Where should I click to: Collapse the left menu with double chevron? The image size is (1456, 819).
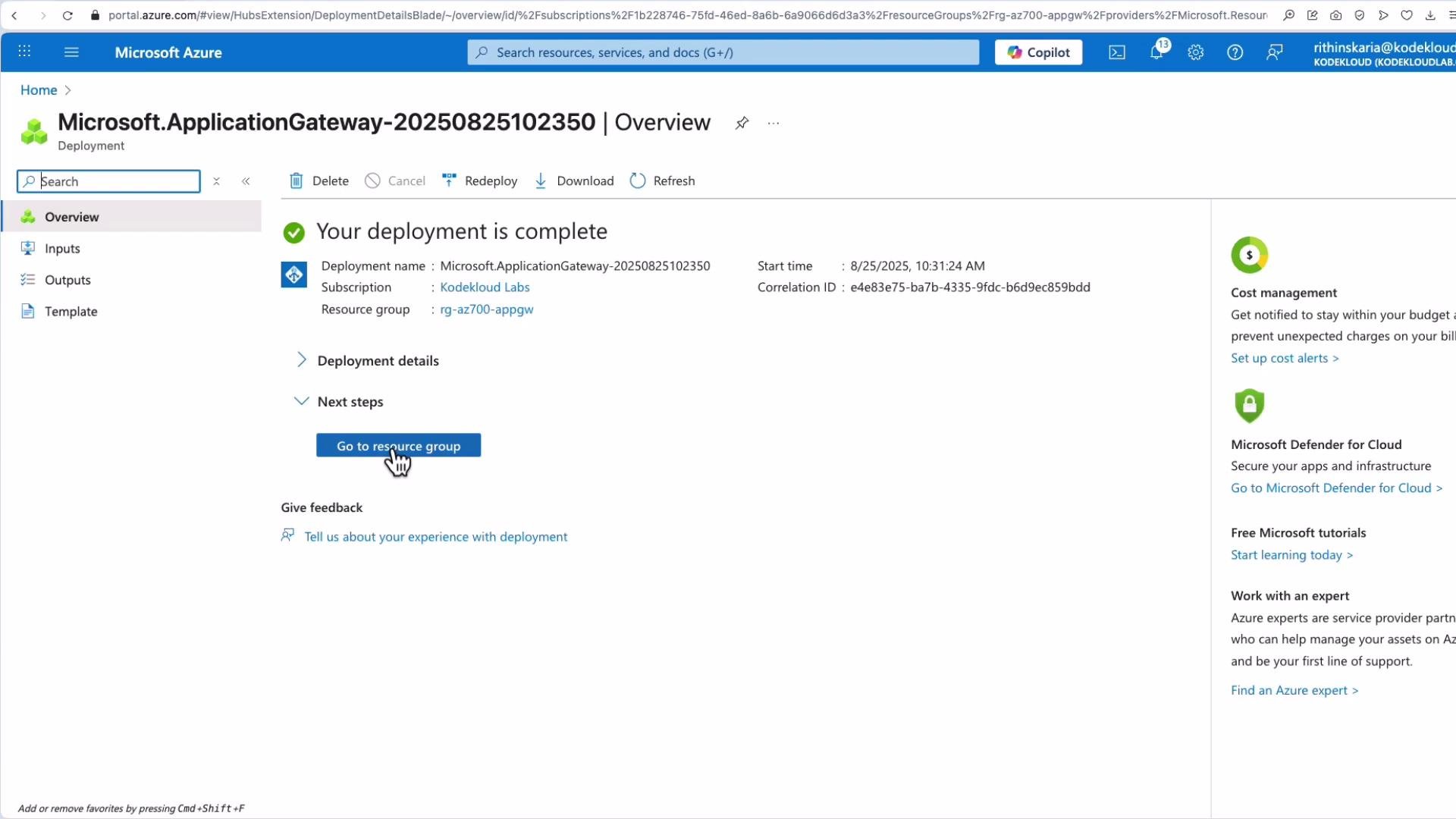[246, 181]
